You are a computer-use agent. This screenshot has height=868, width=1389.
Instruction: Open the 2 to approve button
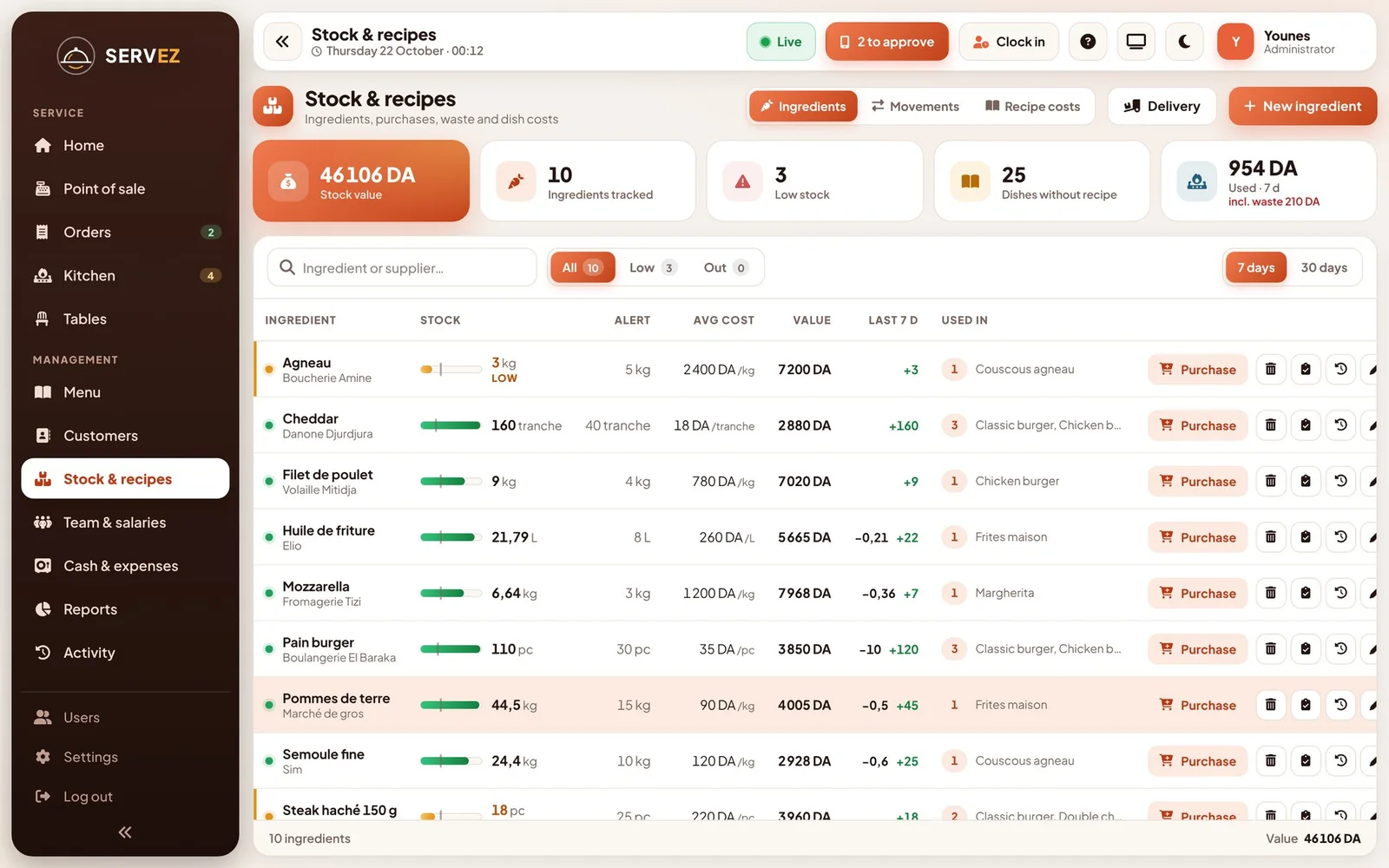tap(886, 42)
